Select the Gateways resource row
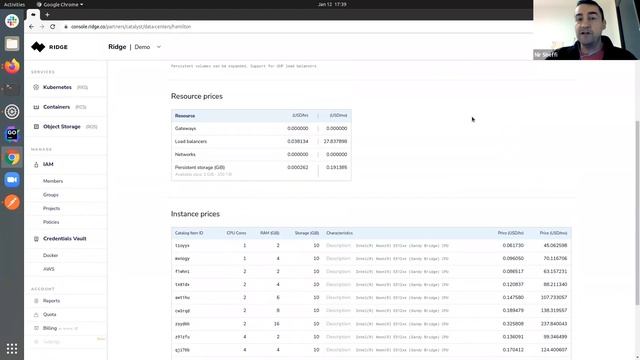 (x=261, y=129)
